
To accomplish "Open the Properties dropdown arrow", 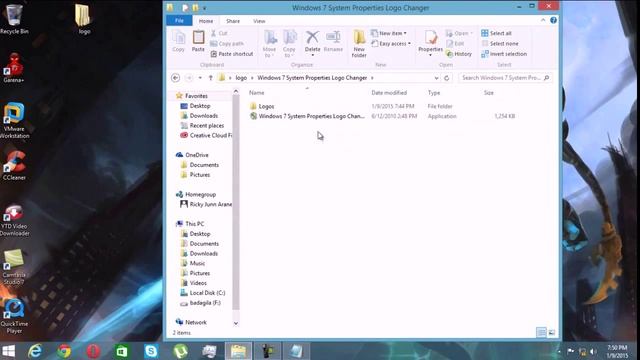I will (430, 55).
